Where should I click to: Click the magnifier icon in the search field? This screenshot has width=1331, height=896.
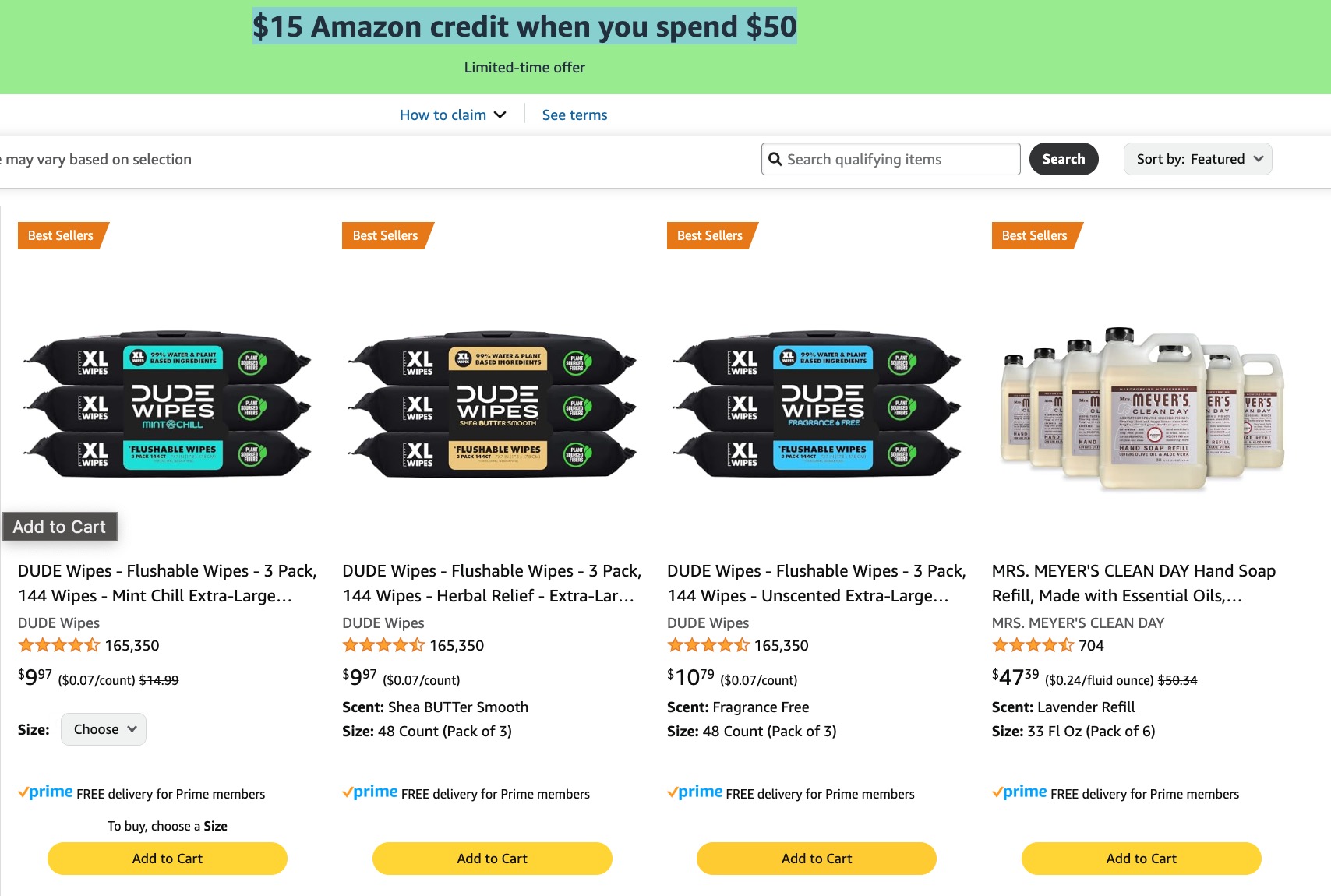point(775,160)
